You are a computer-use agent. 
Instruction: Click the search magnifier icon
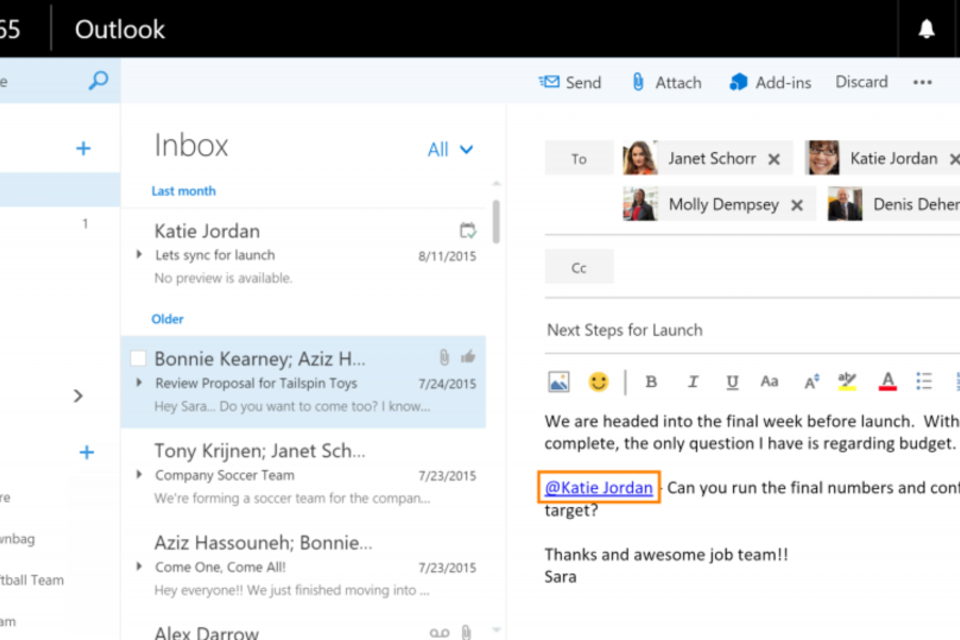98,80
